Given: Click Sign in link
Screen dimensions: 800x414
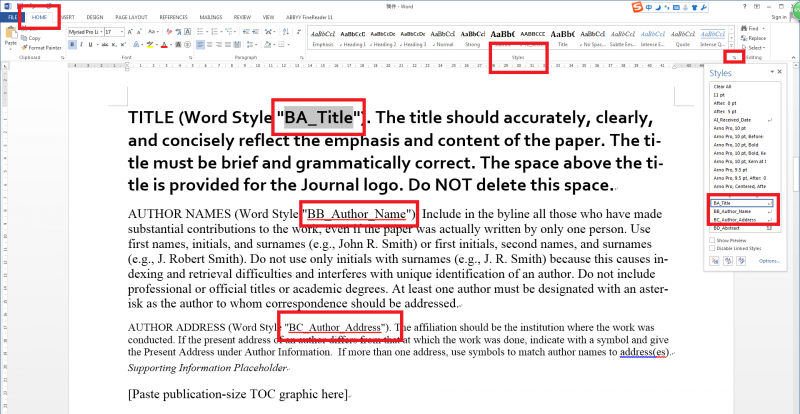Looking at the screenshot, I should pyautogui.click(x=779, y=17).
